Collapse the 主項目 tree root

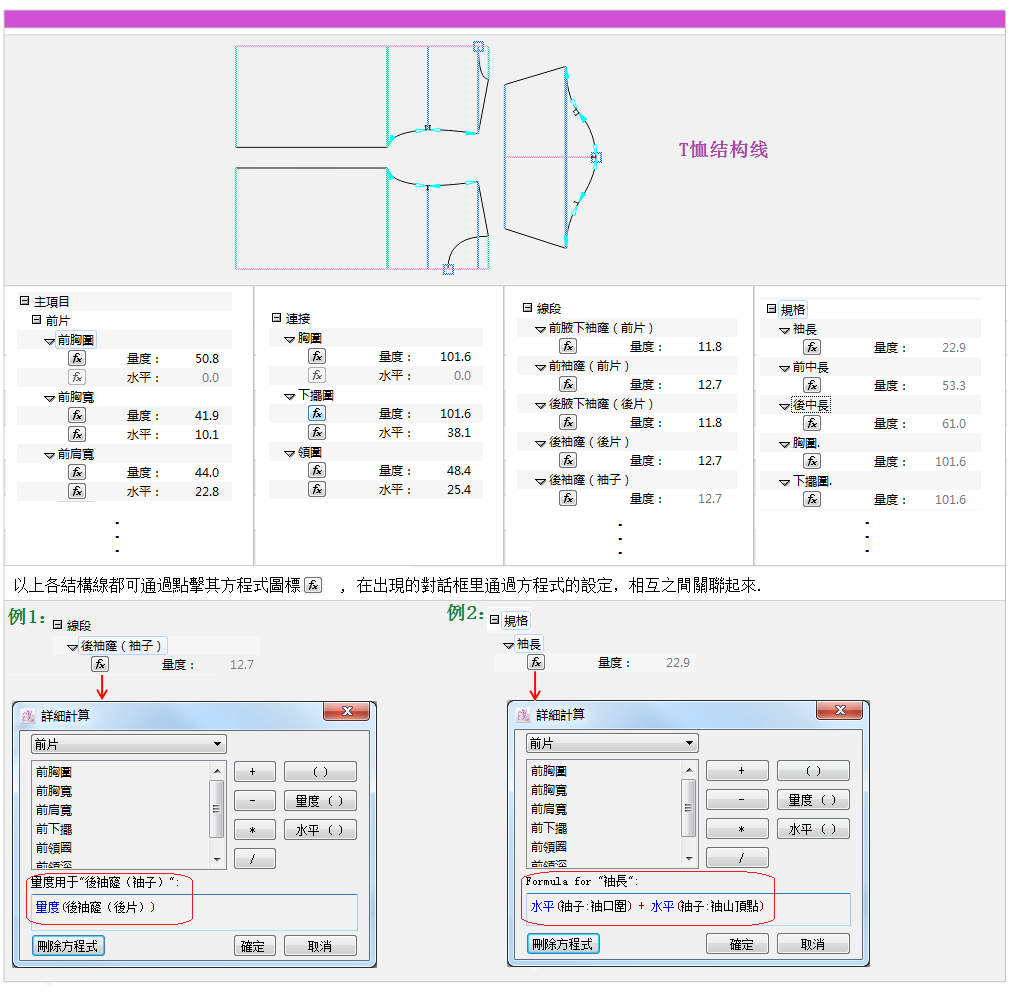(25, 300)
